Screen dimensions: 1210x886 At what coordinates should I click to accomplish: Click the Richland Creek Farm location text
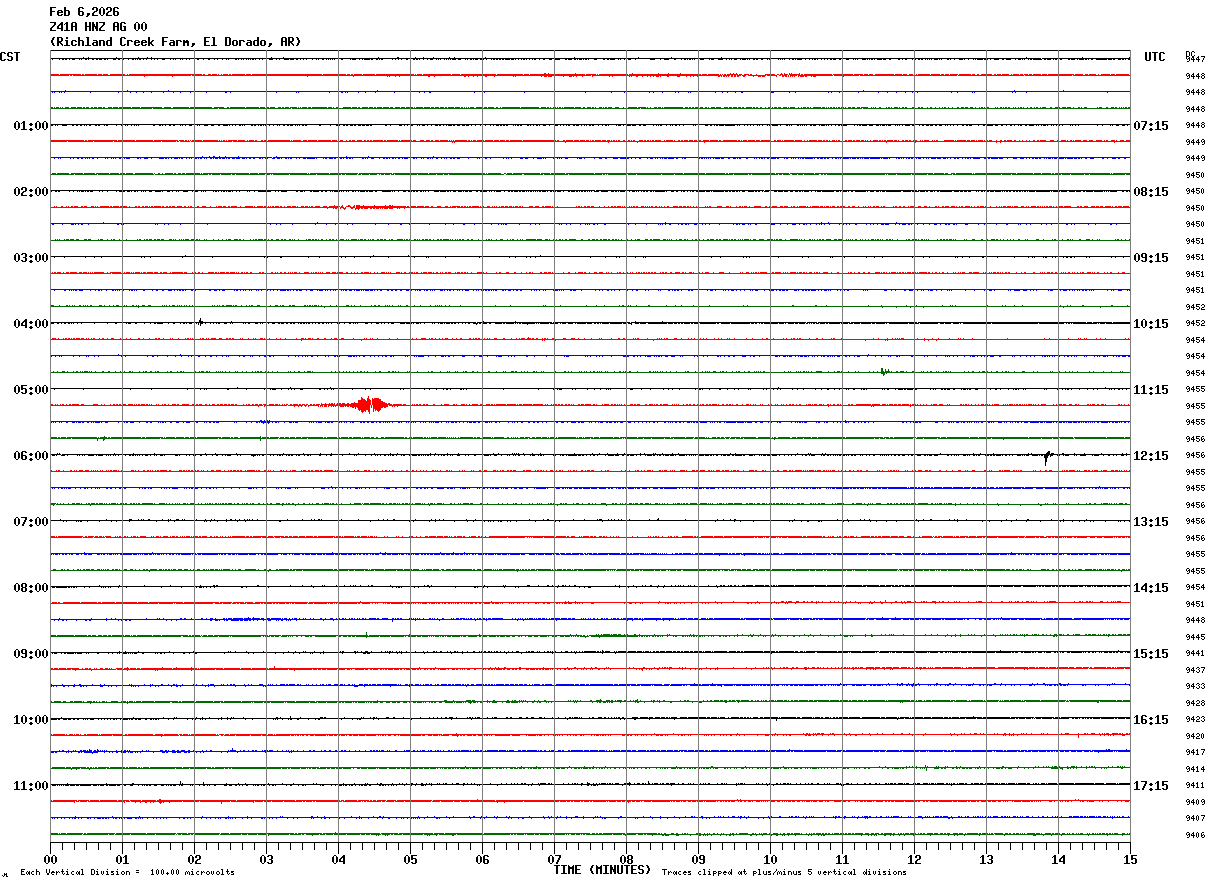[x=175, y=42]
